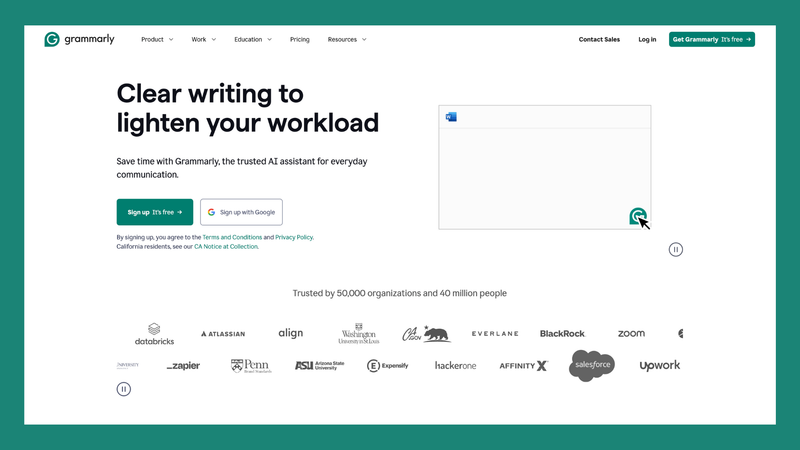The width and height of the screenshot is (800, 450).
Task: Click 'Trusted by 50,000 organizations' text
Action: click(x=399, y=293)
